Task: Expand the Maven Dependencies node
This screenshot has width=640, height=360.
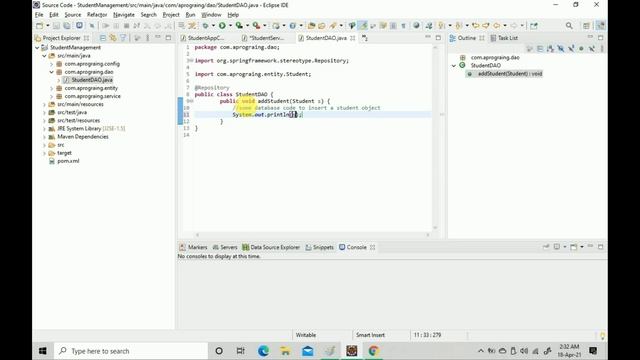Action: [x=44, y=137]
